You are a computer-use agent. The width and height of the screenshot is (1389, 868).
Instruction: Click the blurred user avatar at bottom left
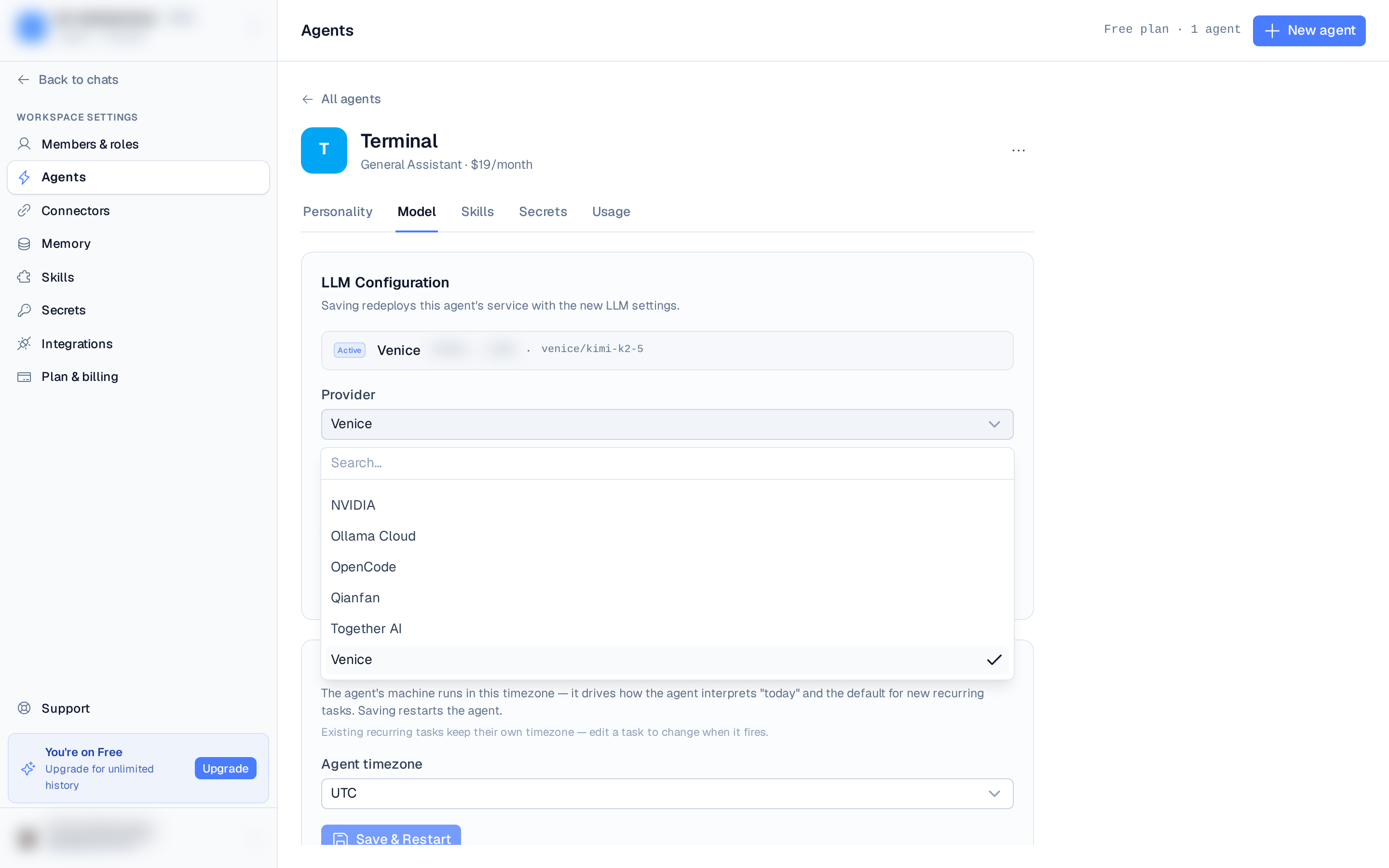coord(27,838)
